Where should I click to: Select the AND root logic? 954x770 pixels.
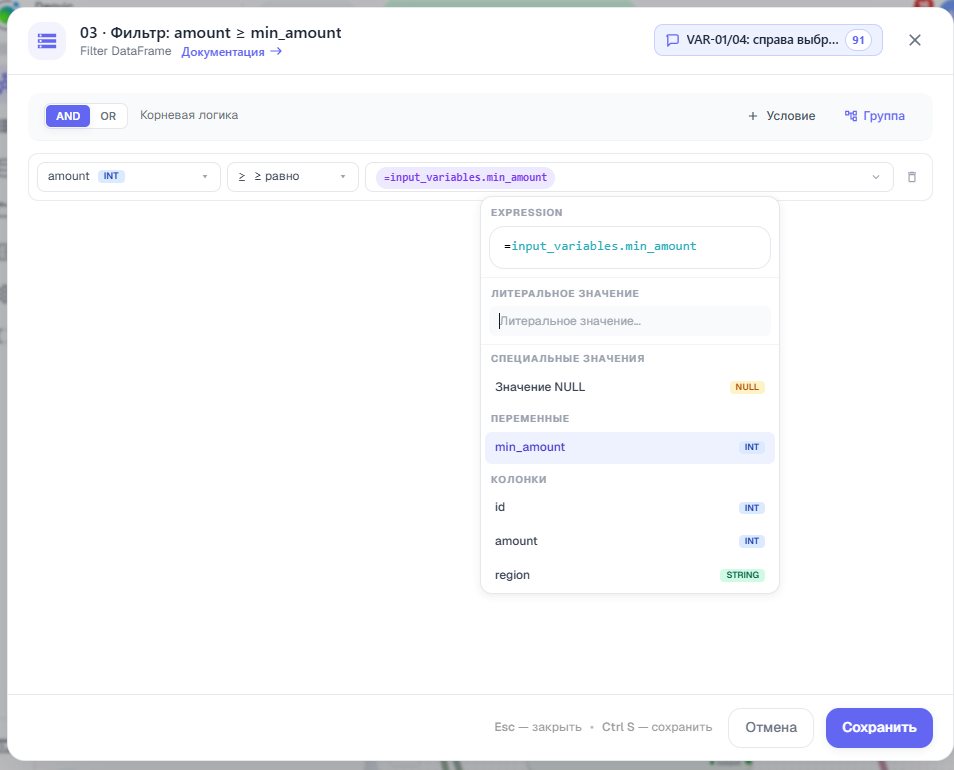[x=68, y=116]
